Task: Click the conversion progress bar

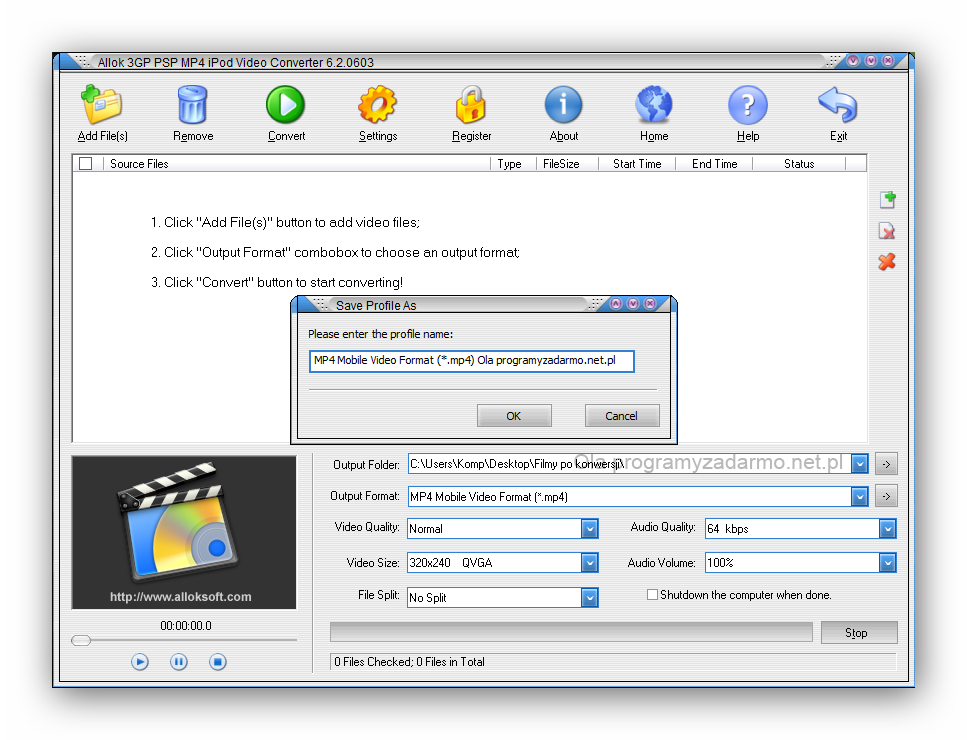Action: (571, 632)
